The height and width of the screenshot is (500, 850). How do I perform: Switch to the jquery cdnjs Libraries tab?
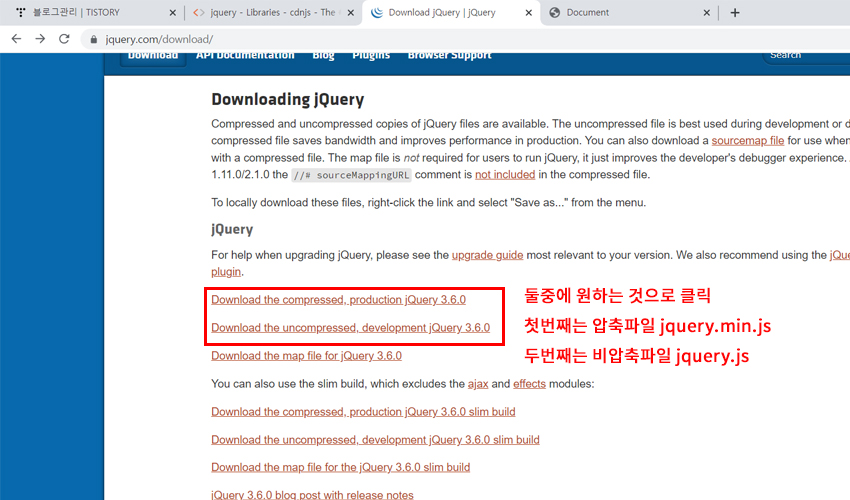271,12
